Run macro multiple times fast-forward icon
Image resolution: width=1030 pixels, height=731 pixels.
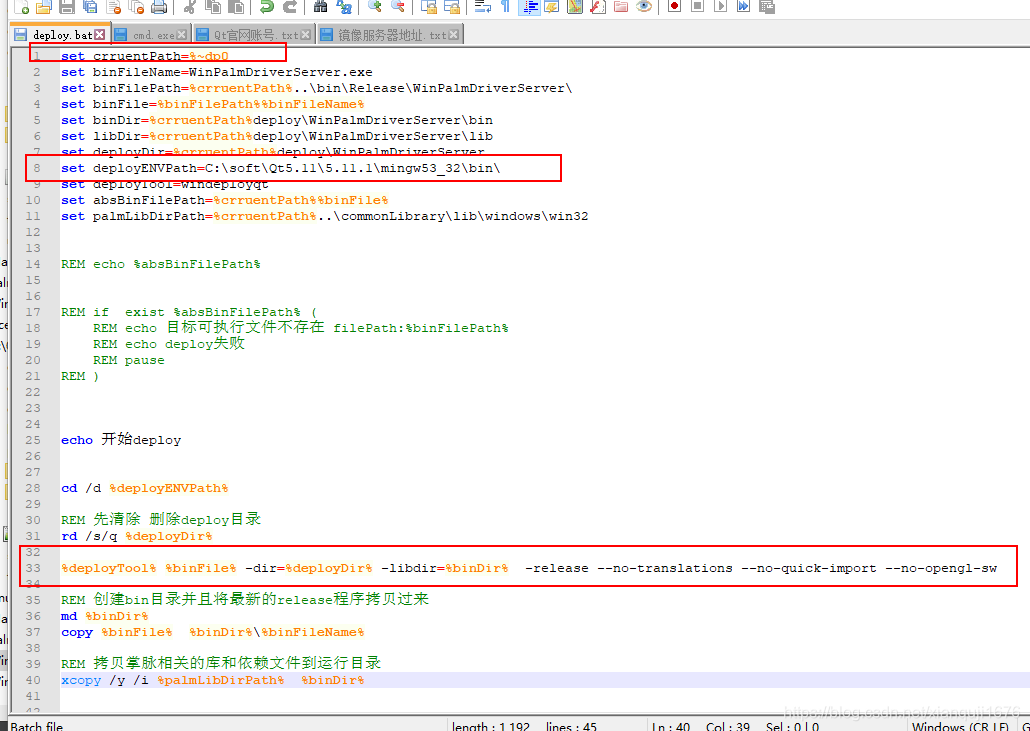(744, 7)
